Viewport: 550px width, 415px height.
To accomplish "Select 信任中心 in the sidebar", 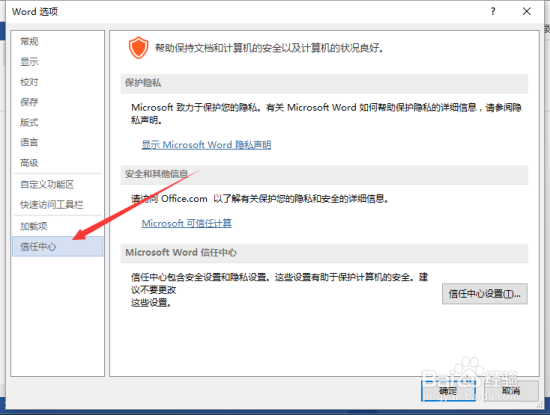I will coord(58,246).
